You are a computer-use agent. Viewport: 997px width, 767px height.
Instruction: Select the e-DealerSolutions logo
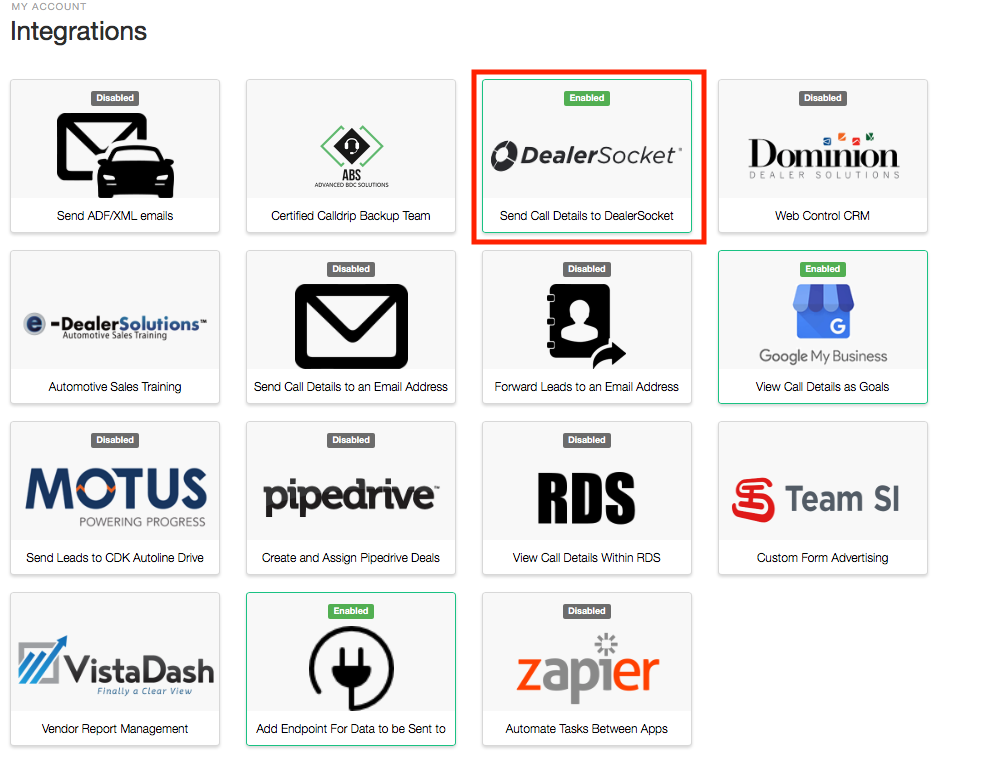115,325
